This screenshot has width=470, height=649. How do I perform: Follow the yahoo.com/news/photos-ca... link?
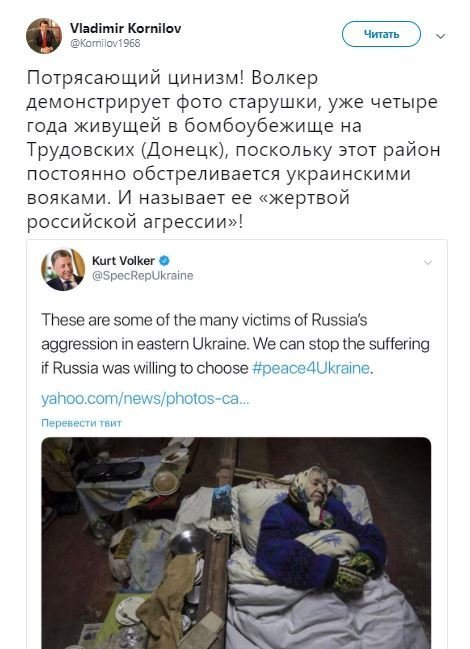coord(145,399)
